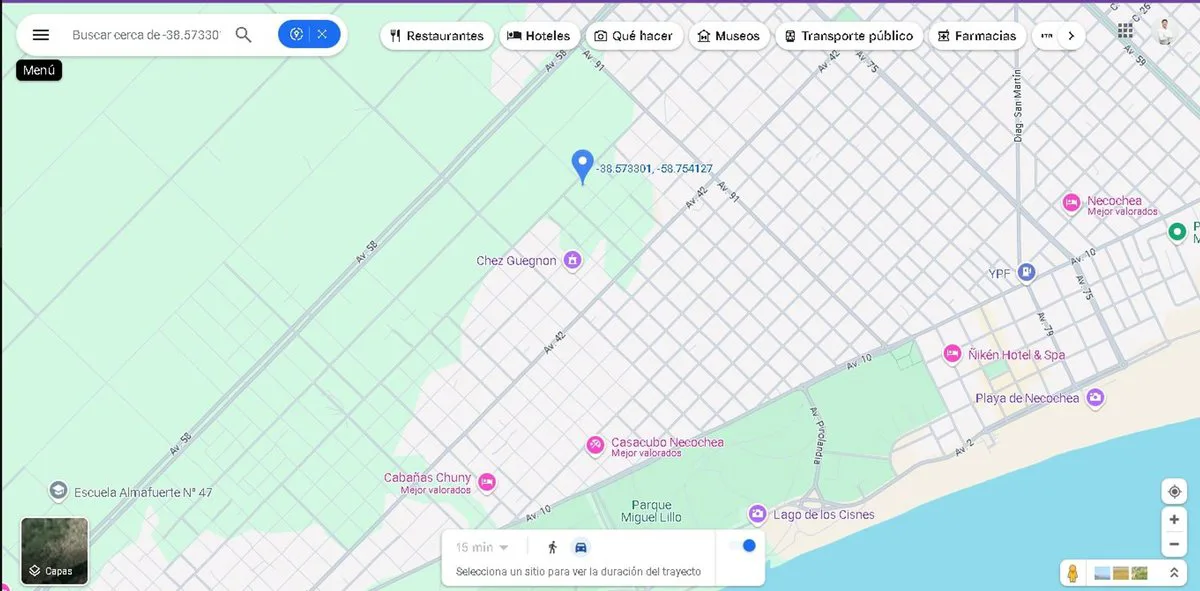Clear the nearby search with the X
Screen dimensions: 1200x591
pyautogui.click(x=322, y=35)
